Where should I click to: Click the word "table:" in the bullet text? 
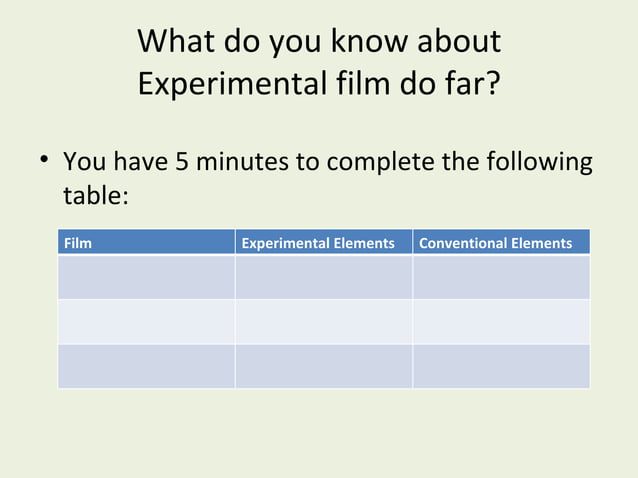pos(96,195)
